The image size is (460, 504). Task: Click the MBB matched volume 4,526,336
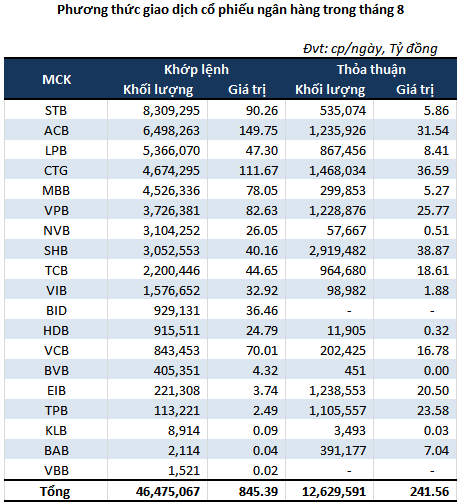(x=171, y=191)
